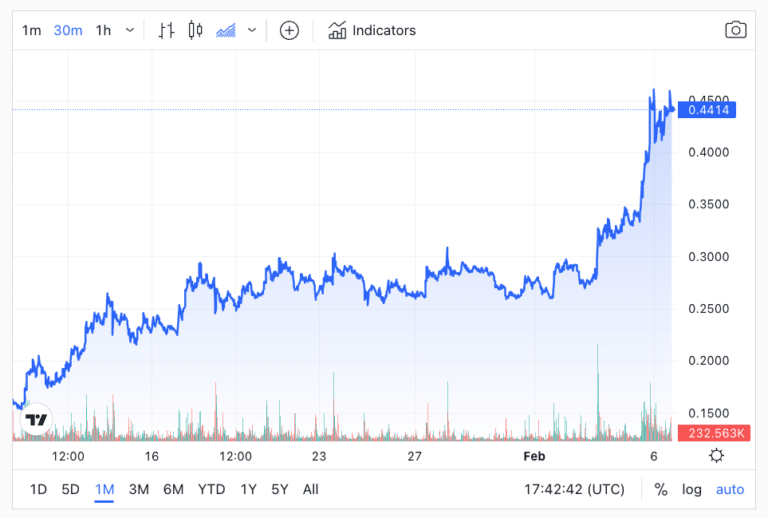Screen dimensions: 768x518
Task: Click the Feb label on time axis
Action: tap(534, 456)
